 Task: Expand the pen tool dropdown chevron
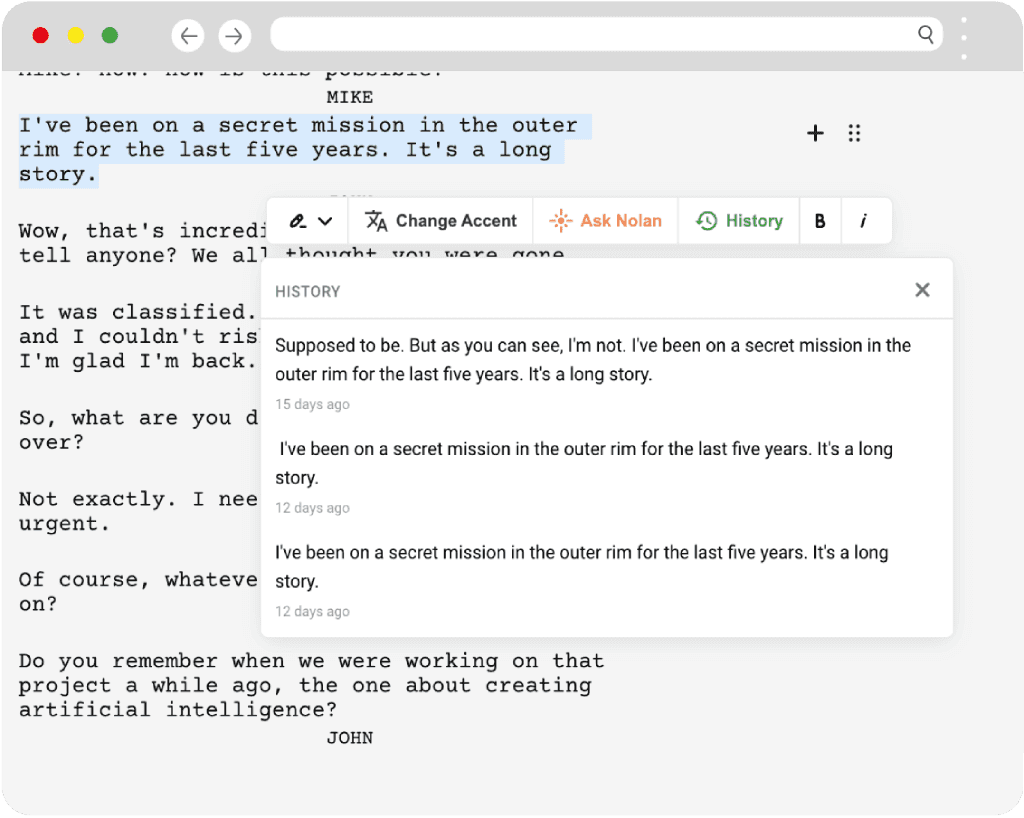tap(325, 221)
